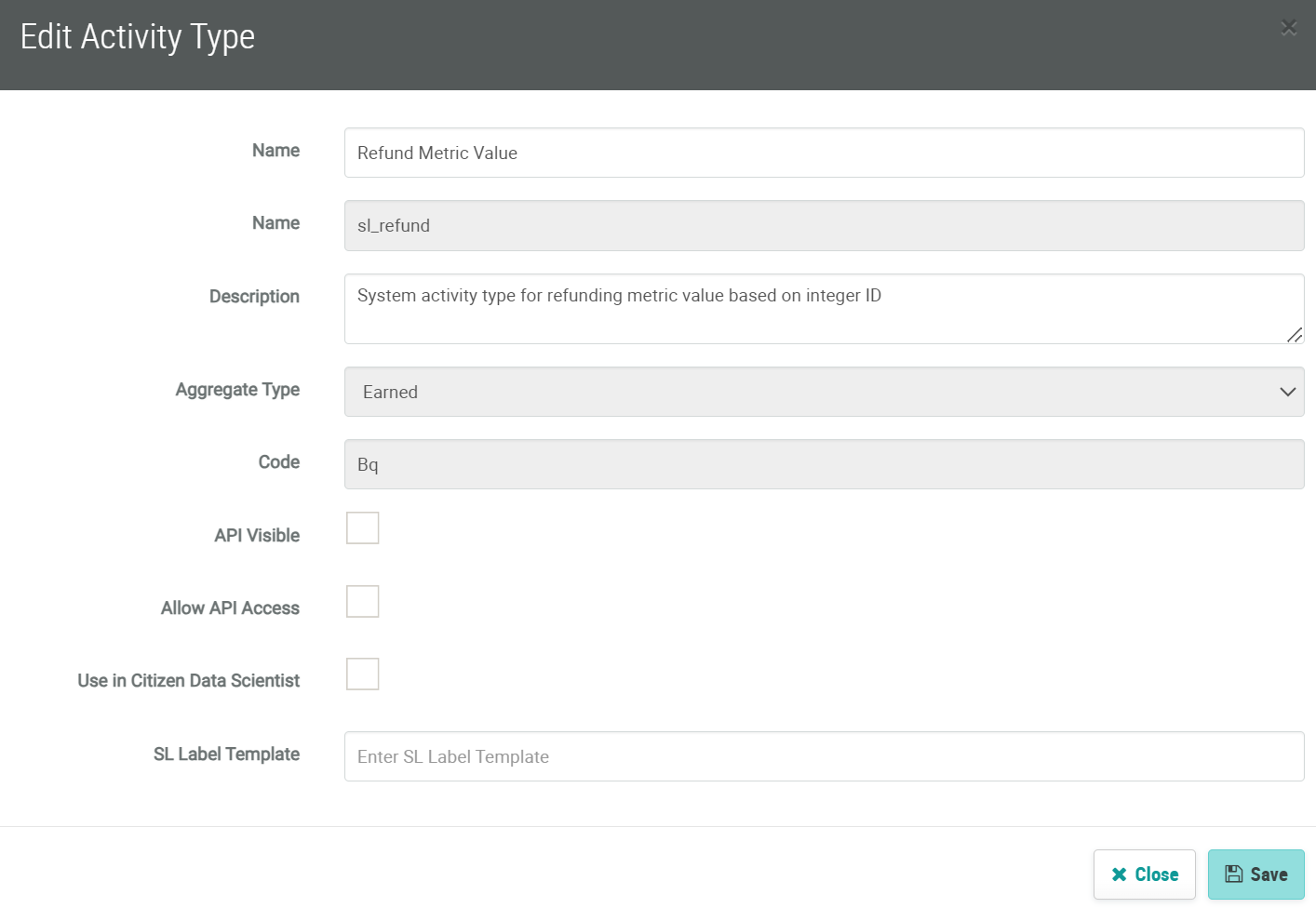Click the Enter SL Label Template input
1316x908 pixels.
coord(824,756)
